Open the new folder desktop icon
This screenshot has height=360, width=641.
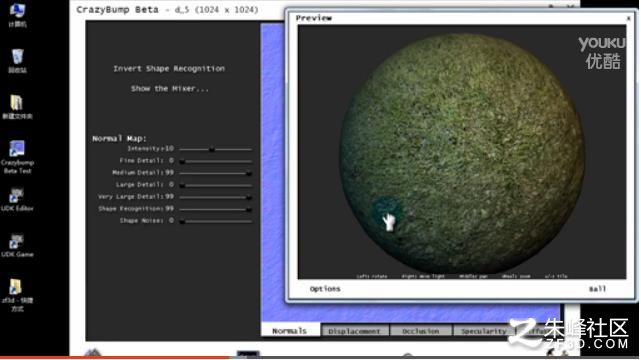coord(17,107)
